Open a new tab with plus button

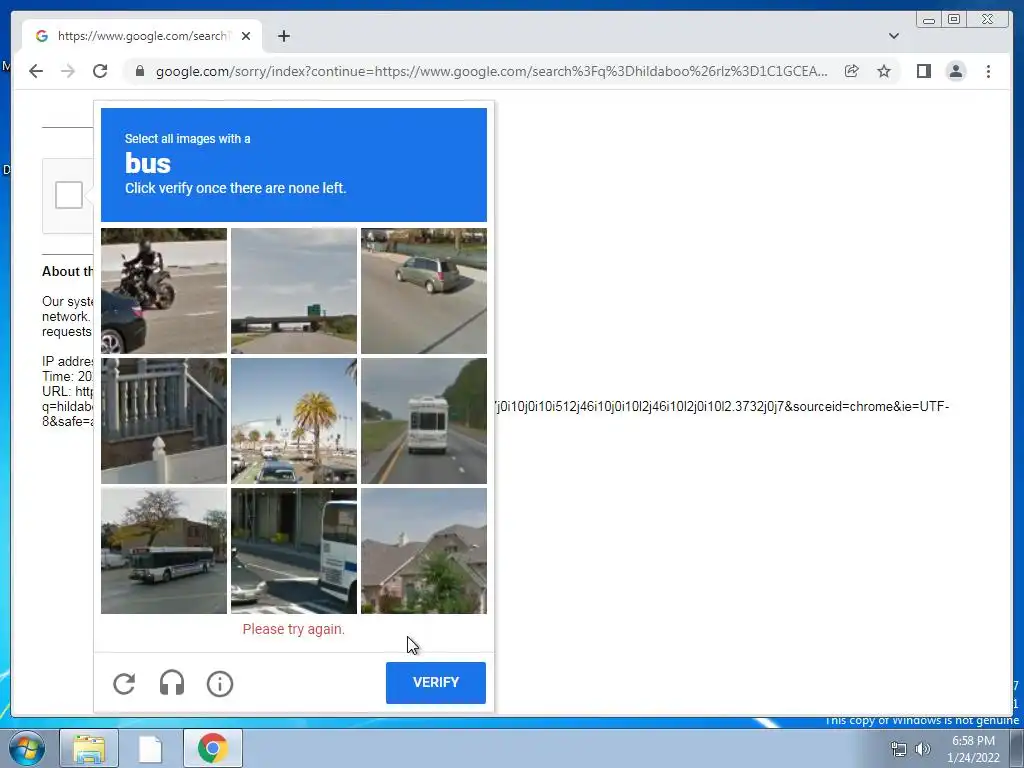point(283,36)
